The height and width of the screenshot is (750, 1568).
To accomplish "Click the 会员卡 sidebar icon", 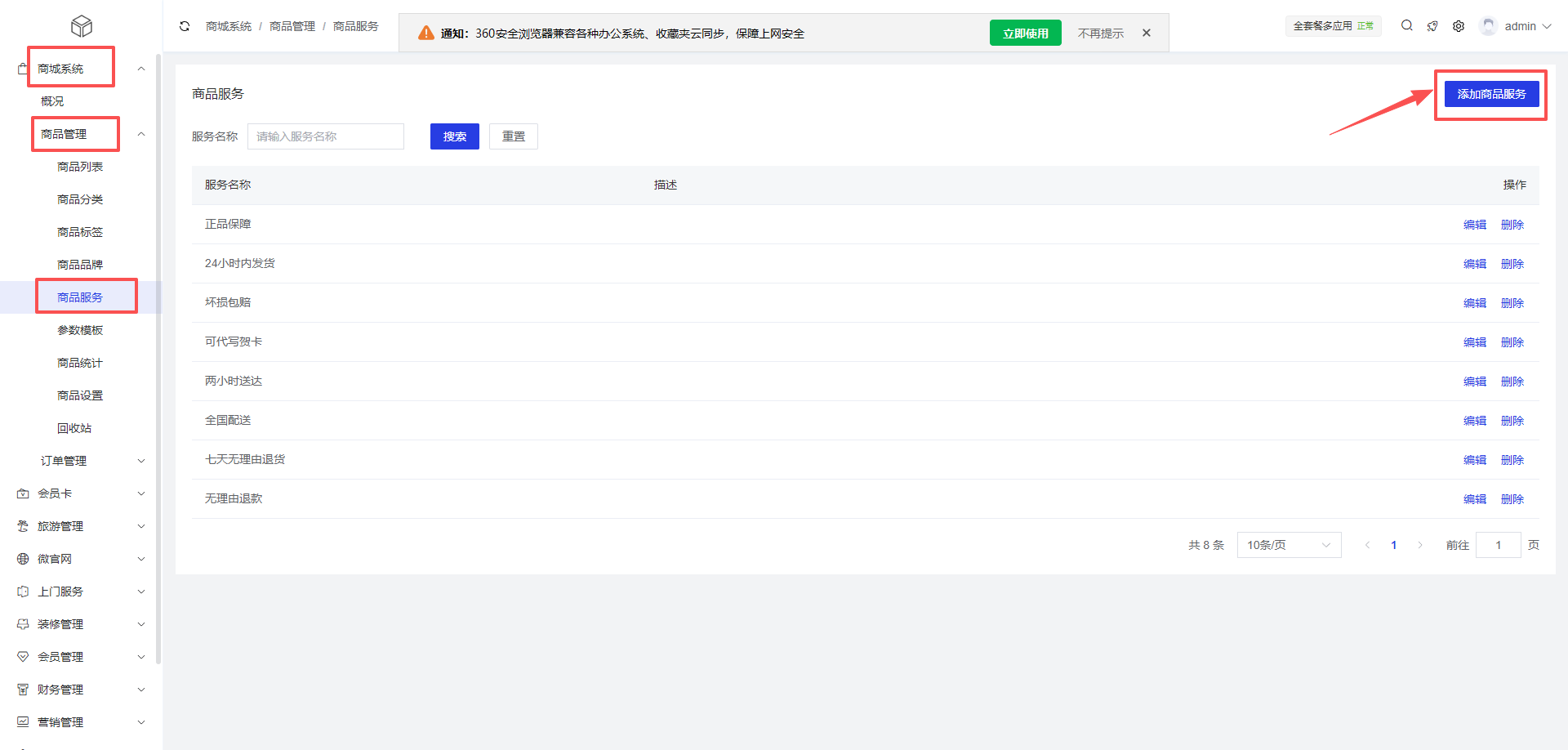I will 23,493.
